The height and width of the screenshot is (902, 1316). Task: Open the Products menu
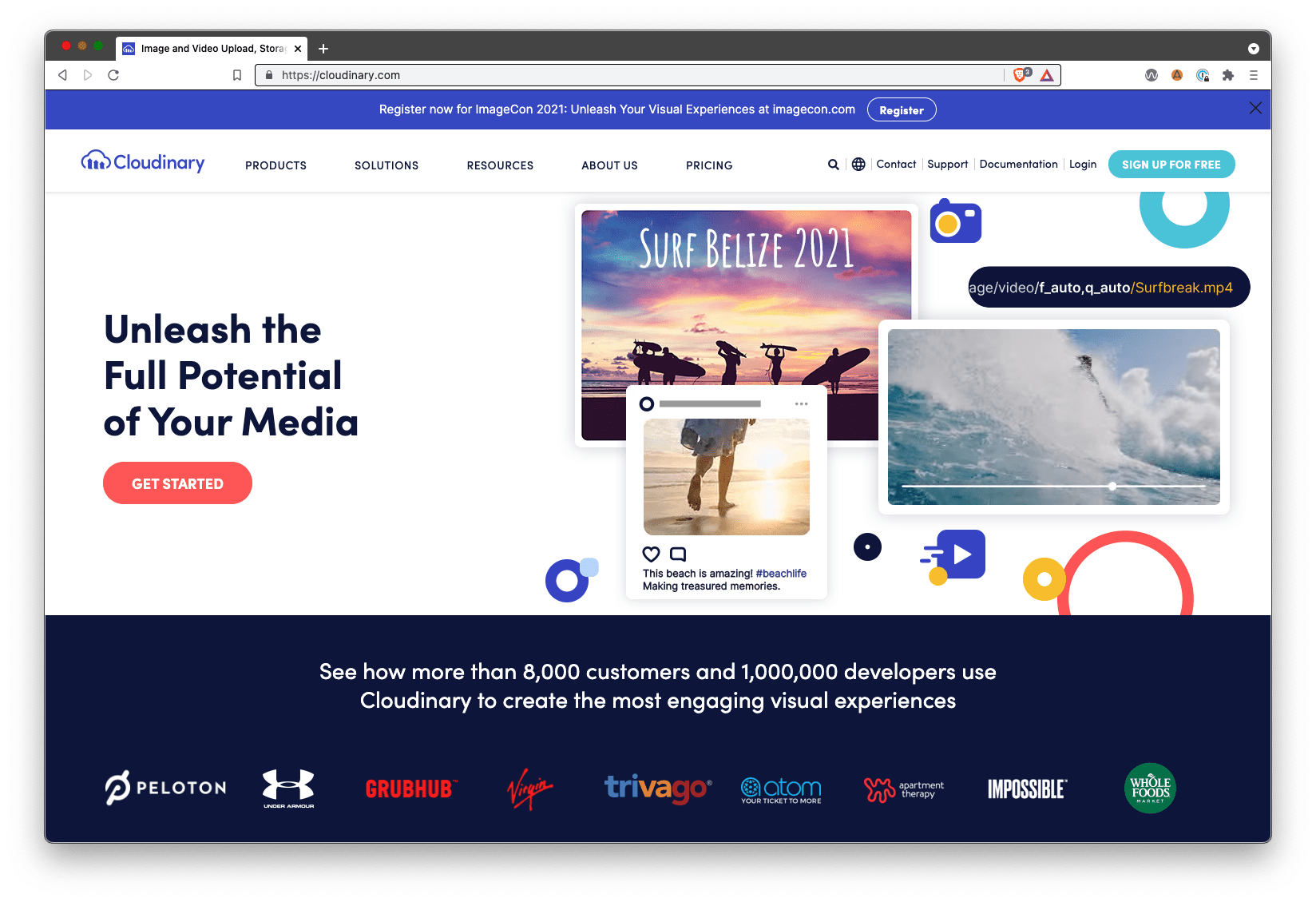[276, 165]
